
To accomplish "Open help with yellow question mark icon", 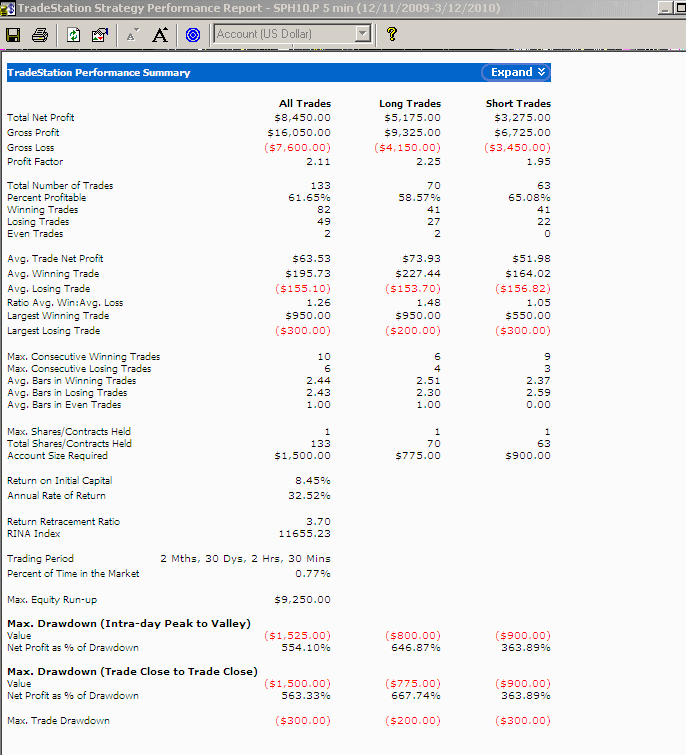I will point(391,34).
